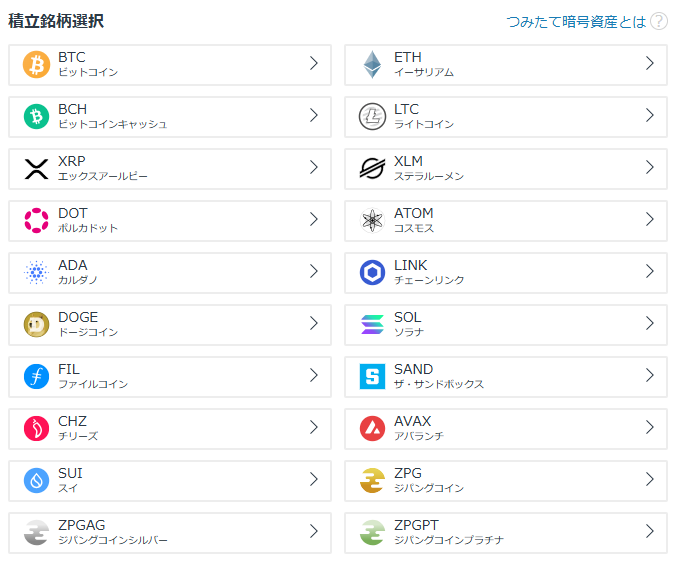Click the blue droplet SUI icon

coord(37,480)
